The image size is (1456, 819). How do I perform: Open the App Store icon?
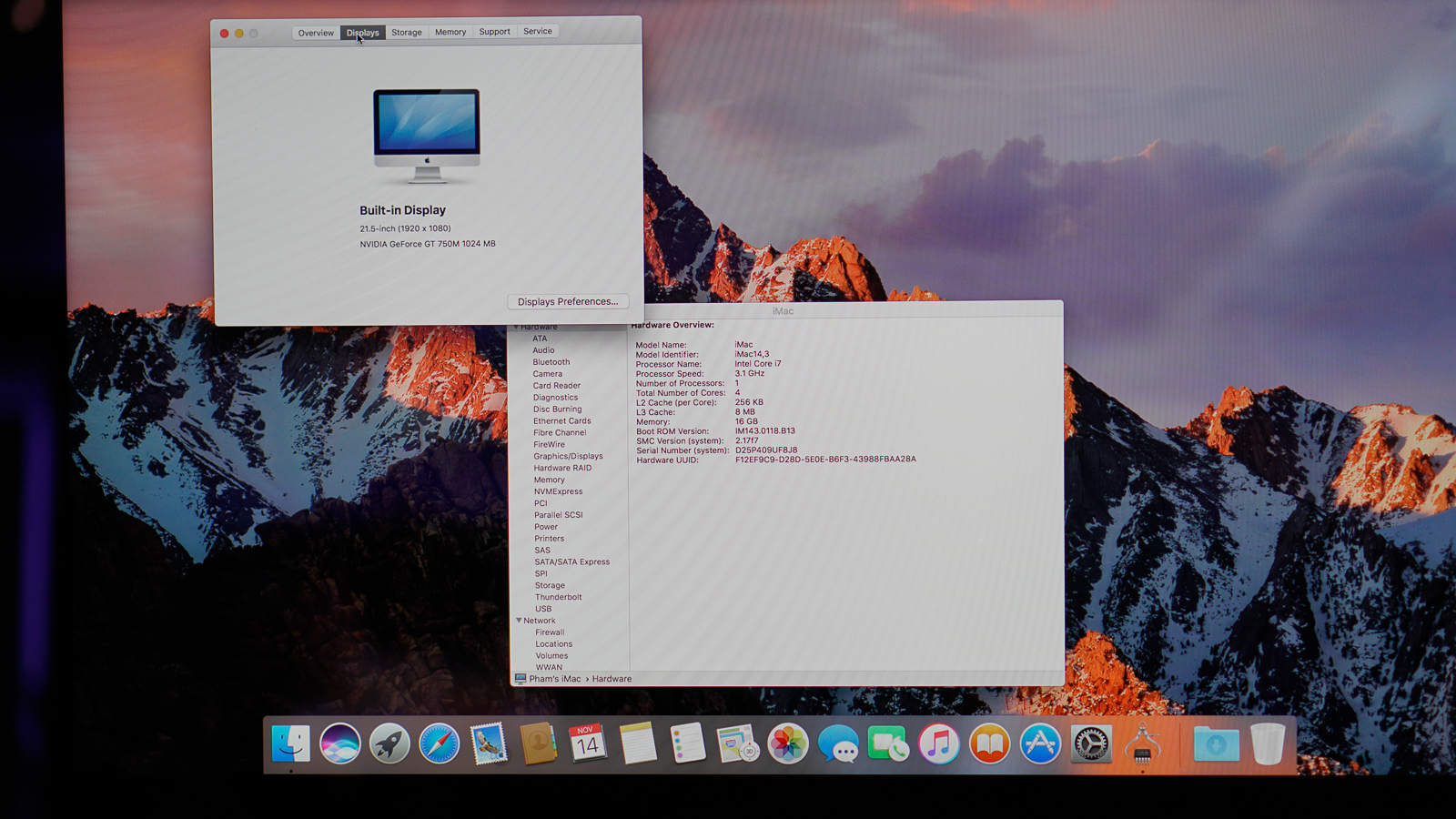point(1040,744)
